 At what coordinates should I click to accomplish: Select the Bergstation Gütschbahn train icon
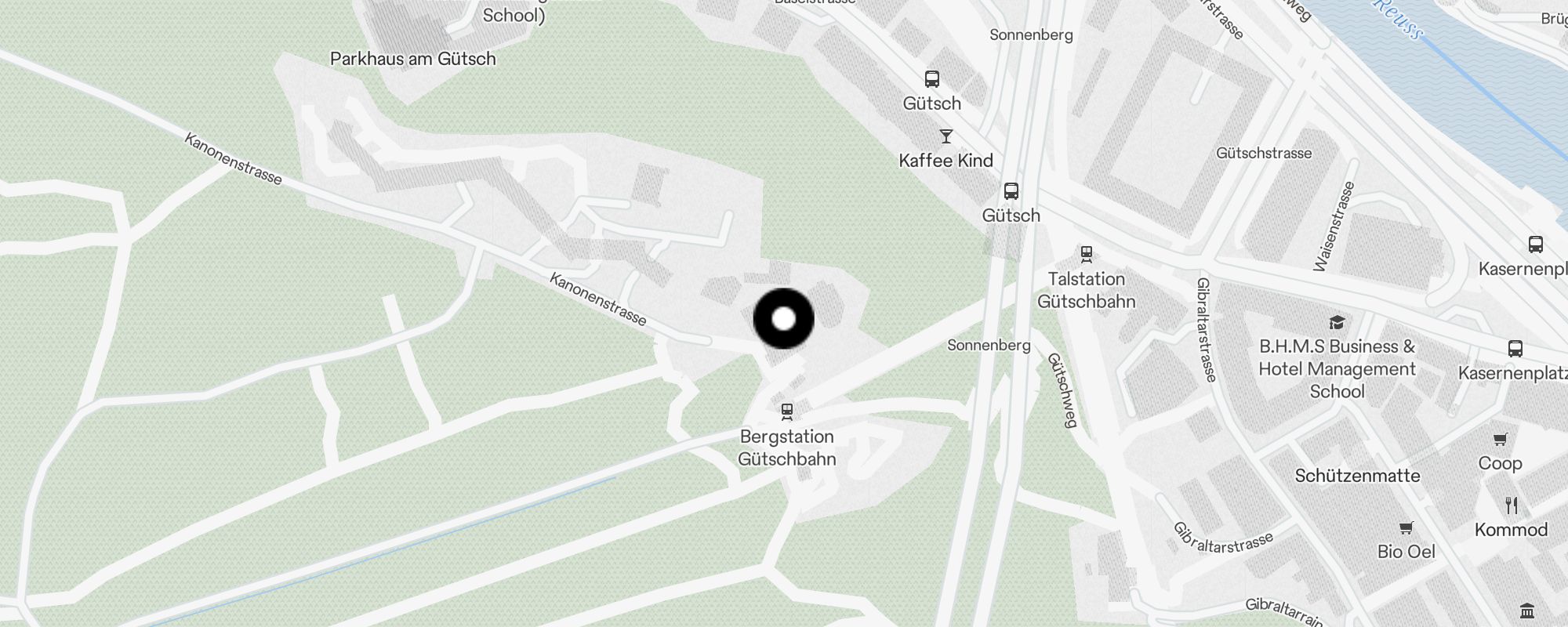pos(787,411)
